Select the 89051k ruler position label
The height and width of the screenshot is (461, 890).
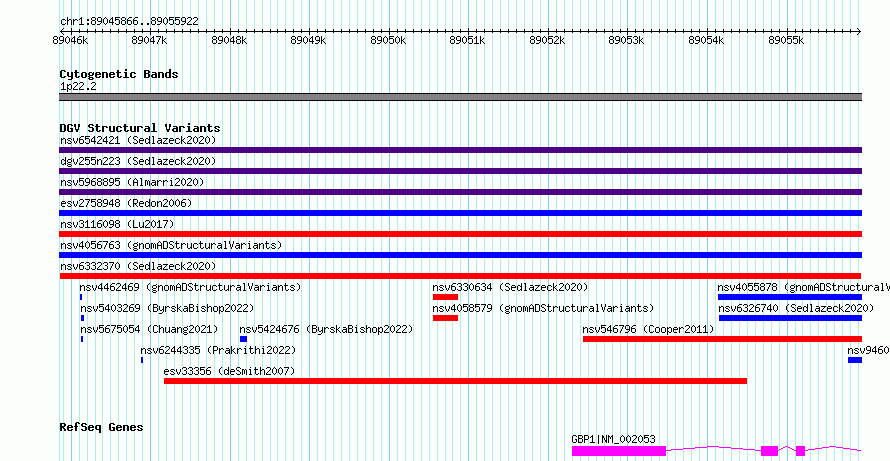point(467,40)
